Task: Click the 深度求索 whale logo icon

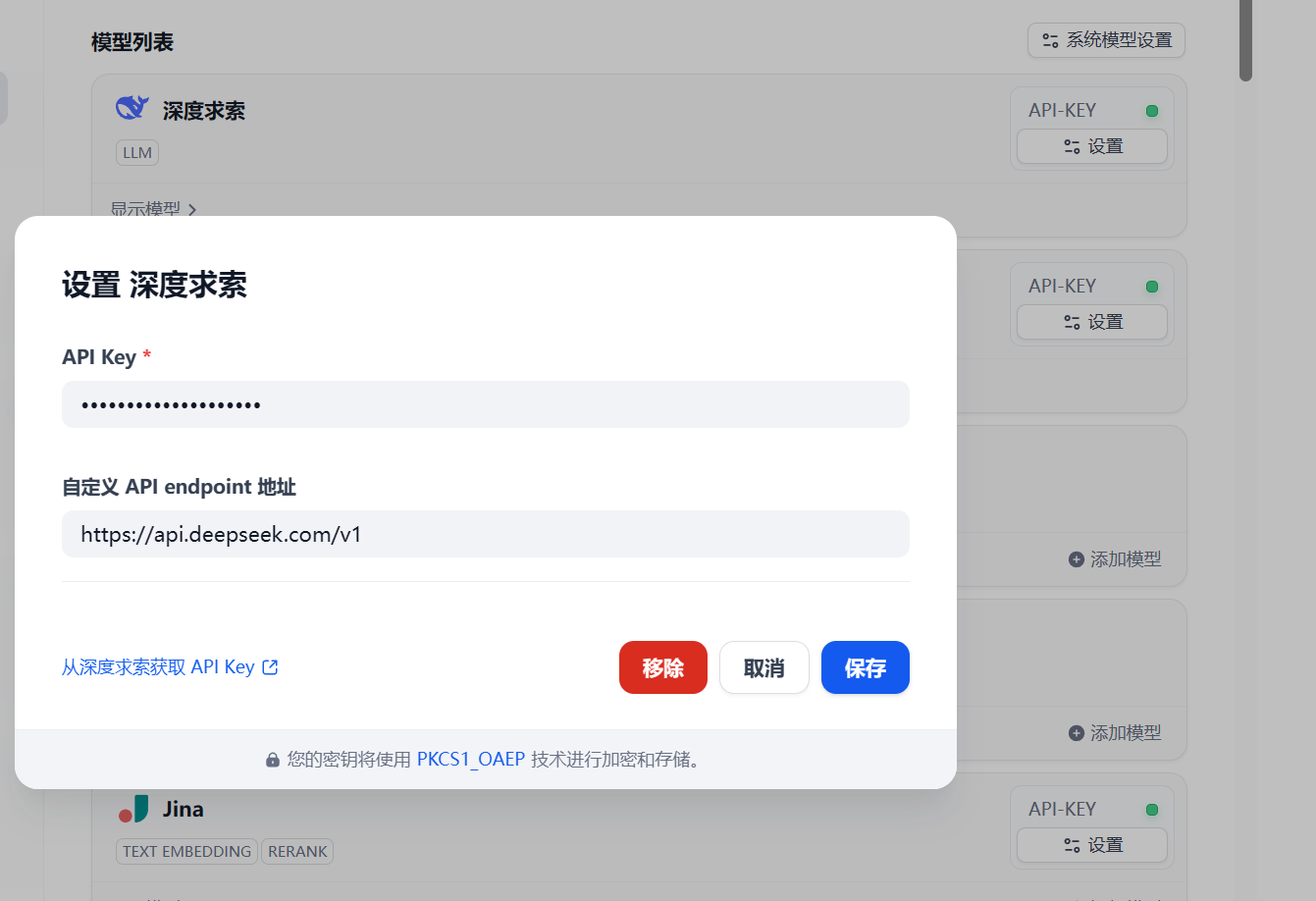Action: tap(132, 108)
